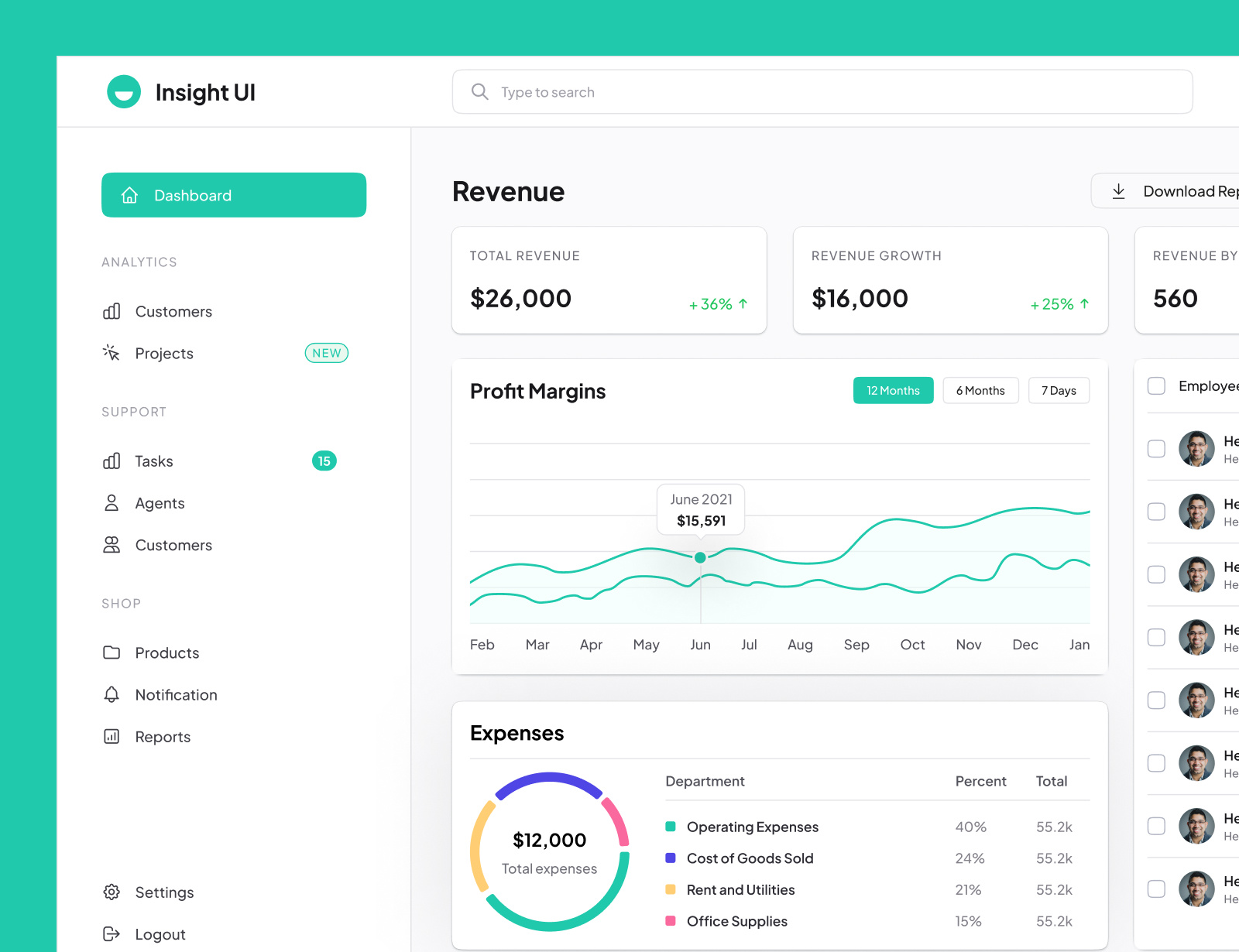Open Notification via the bell icon
The image size is (1239, 952).
(112, 694)
